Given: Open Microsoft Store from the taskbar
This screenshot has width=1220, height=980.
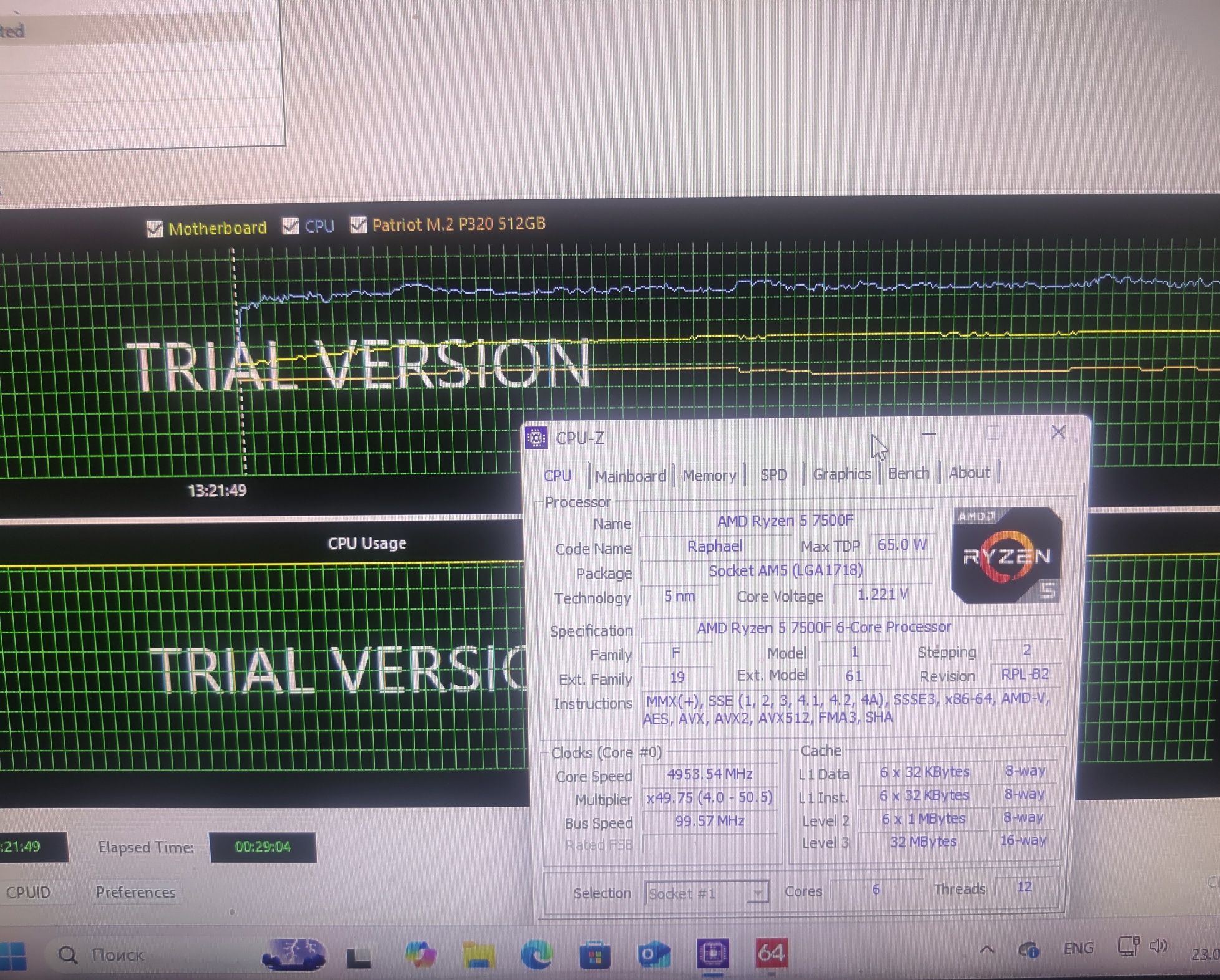Looking at the screenshot, I should pyautogui.click(x=594, y=955).
